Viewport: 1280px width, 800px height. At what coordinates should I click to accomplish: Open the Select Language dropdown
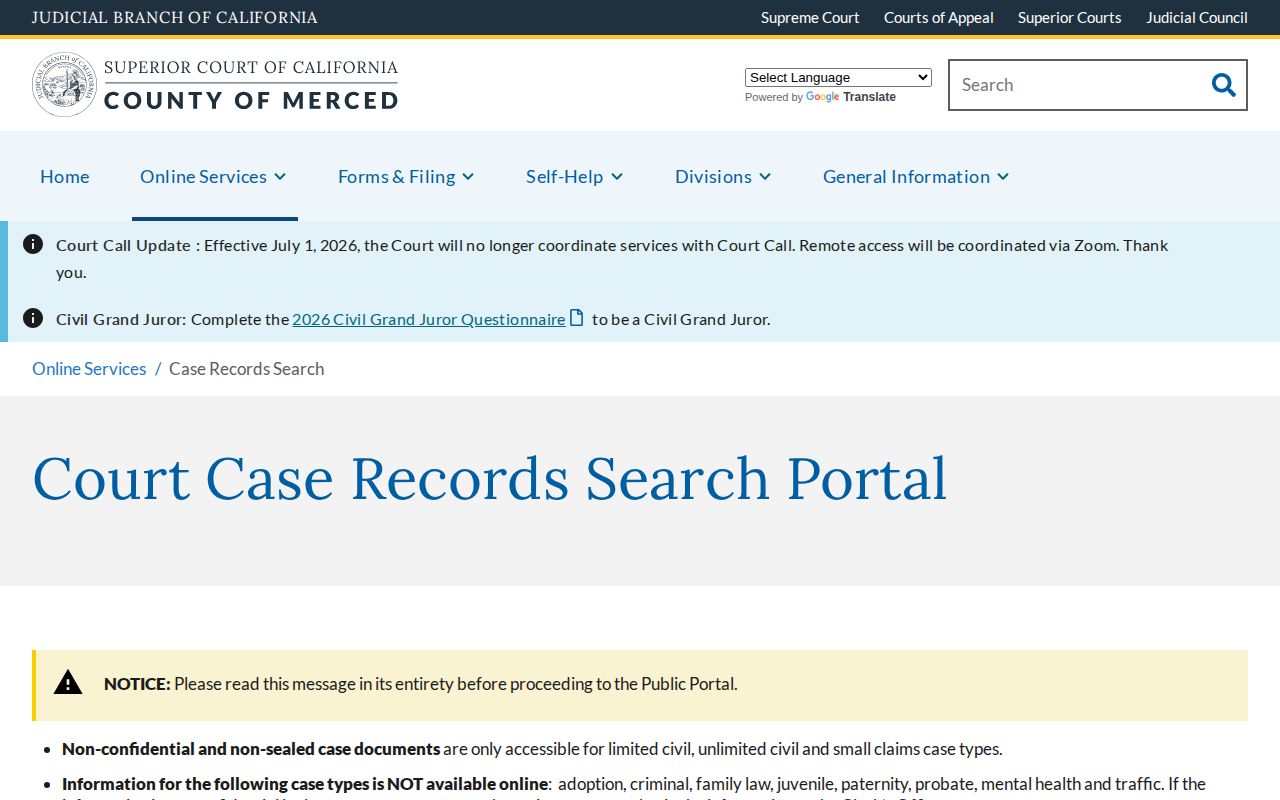[838, 77]
